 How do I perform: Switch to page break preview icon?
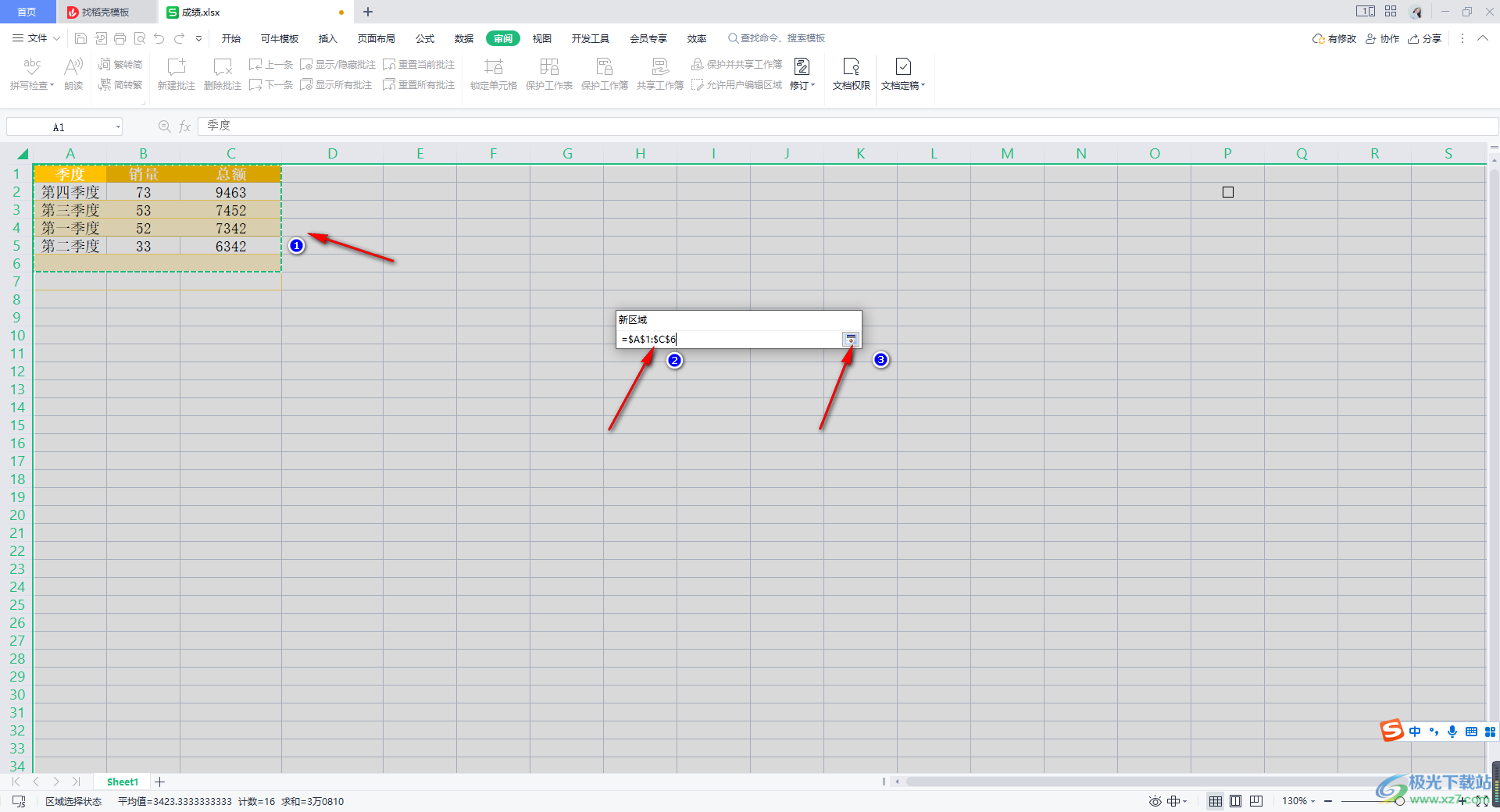tap(1256, 801)
